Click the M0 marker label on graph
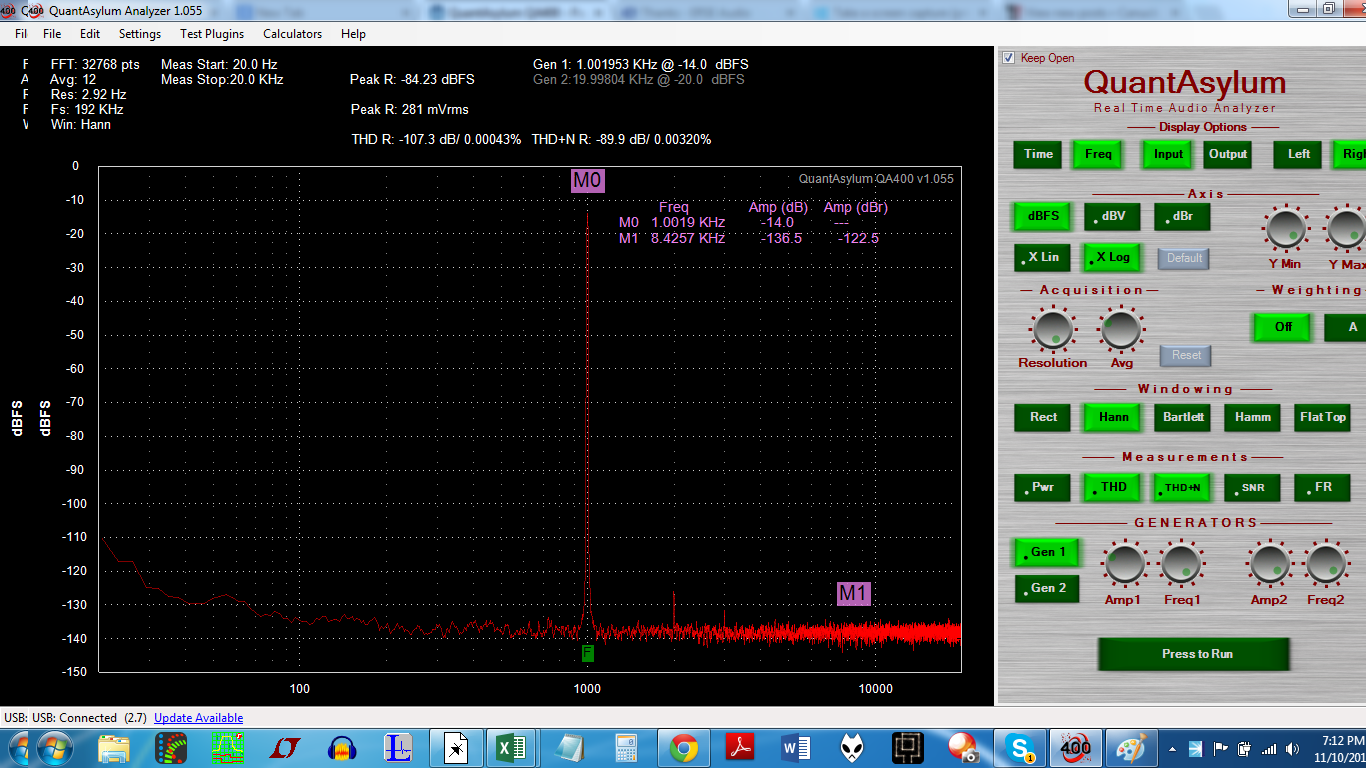The image size is (1366, 768). [588, 181]
